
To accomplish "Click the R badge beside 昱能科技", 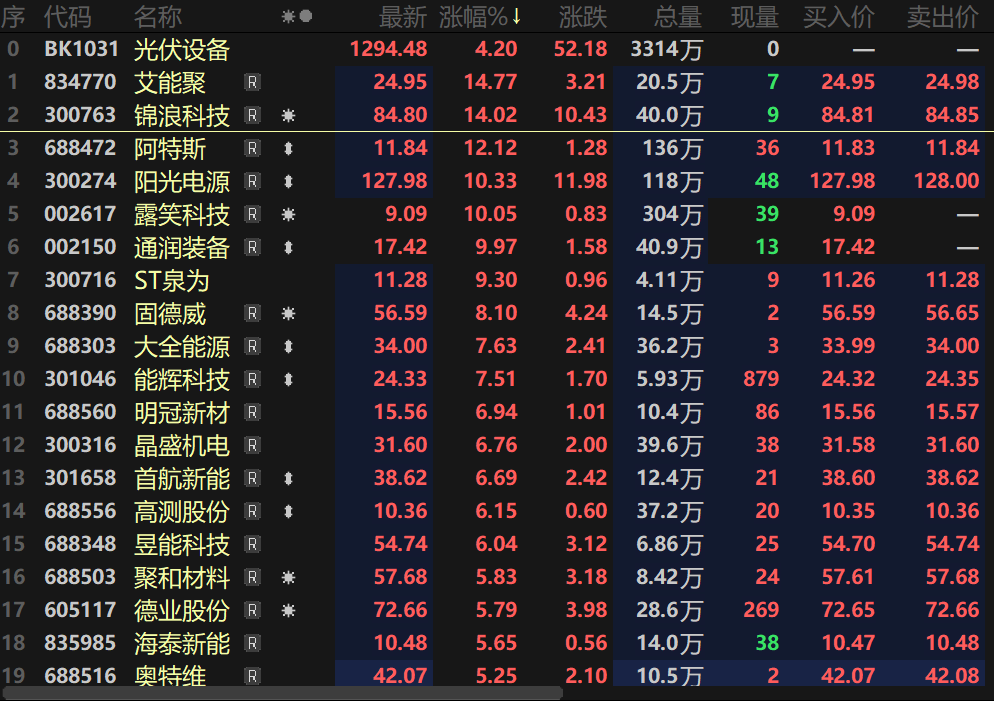I will tap(252, 544).
